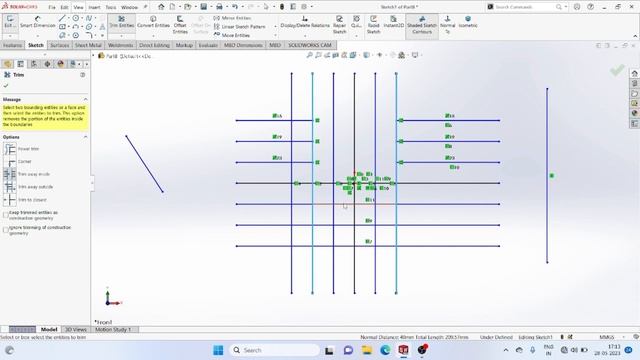Open the Trim panel help icon
The image size is (640, 360).
[82, 75]
